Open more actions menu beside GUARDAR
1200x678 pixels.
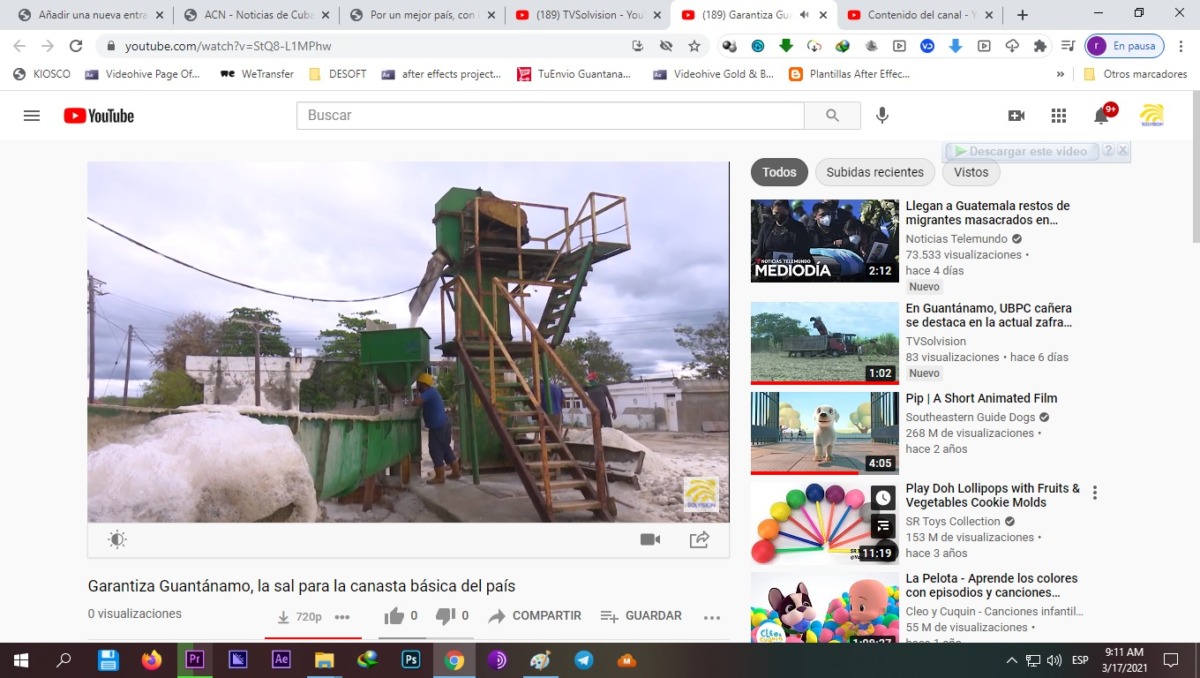coord(712,617)
